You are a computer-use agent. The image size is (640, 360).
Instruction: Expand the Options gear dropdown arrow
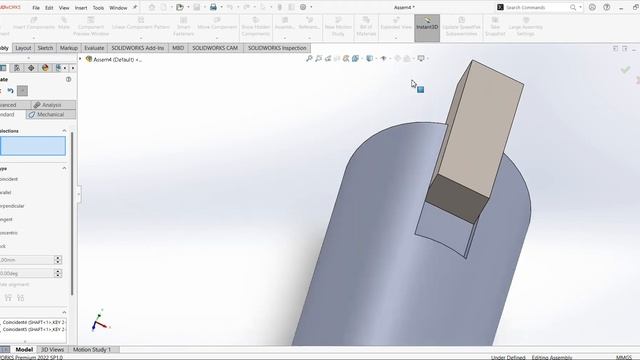coord(311,7)
